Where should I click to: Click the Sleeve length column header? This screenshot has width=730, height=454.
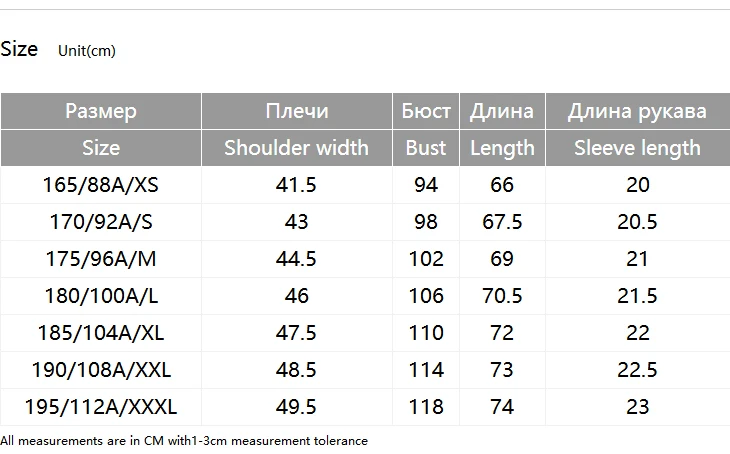point(638,148)
